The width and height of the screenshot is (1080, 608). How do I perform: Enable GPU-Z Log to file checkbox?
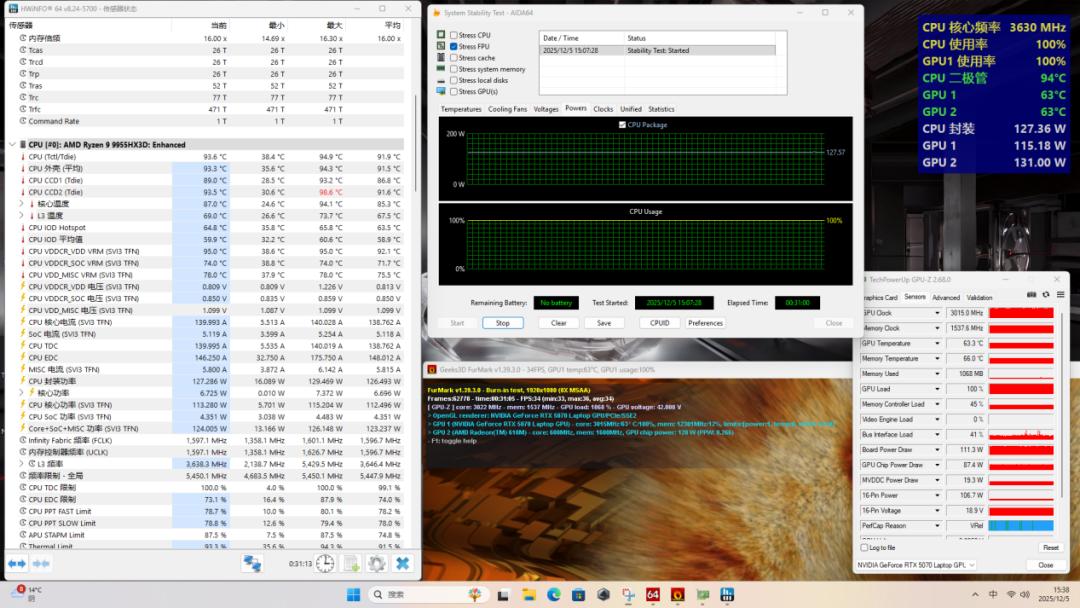[865, 547]
